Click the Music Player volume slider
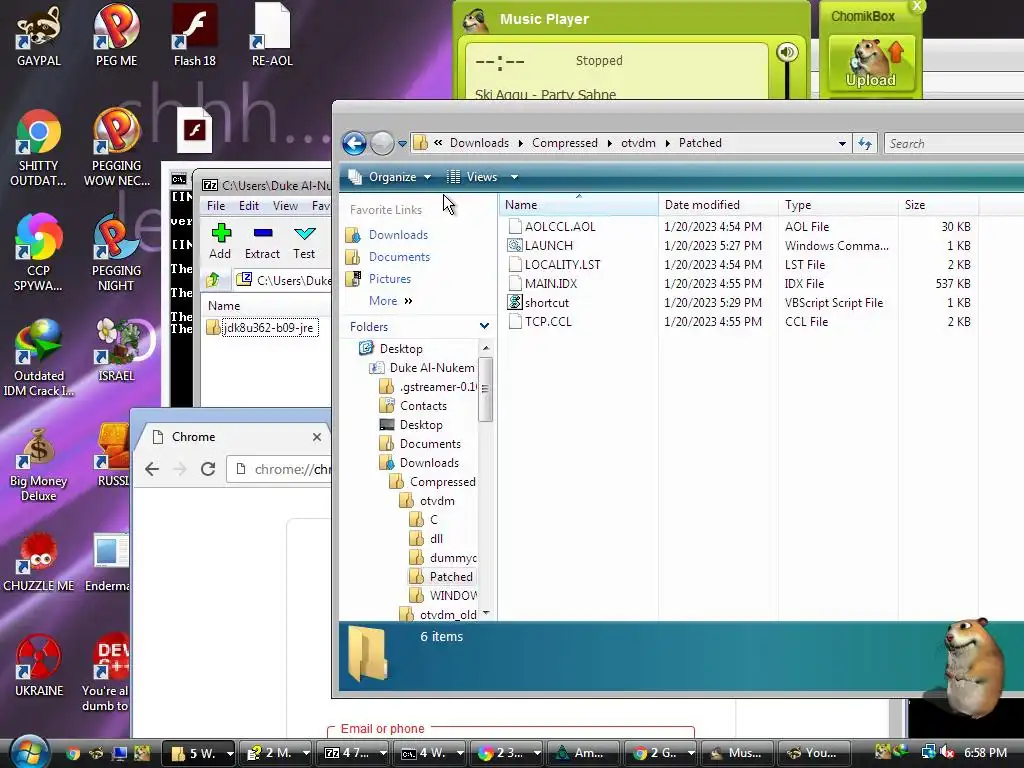The width and height of the screenshot is (1024, 768). pyautogui.click(x=787, y=82)
